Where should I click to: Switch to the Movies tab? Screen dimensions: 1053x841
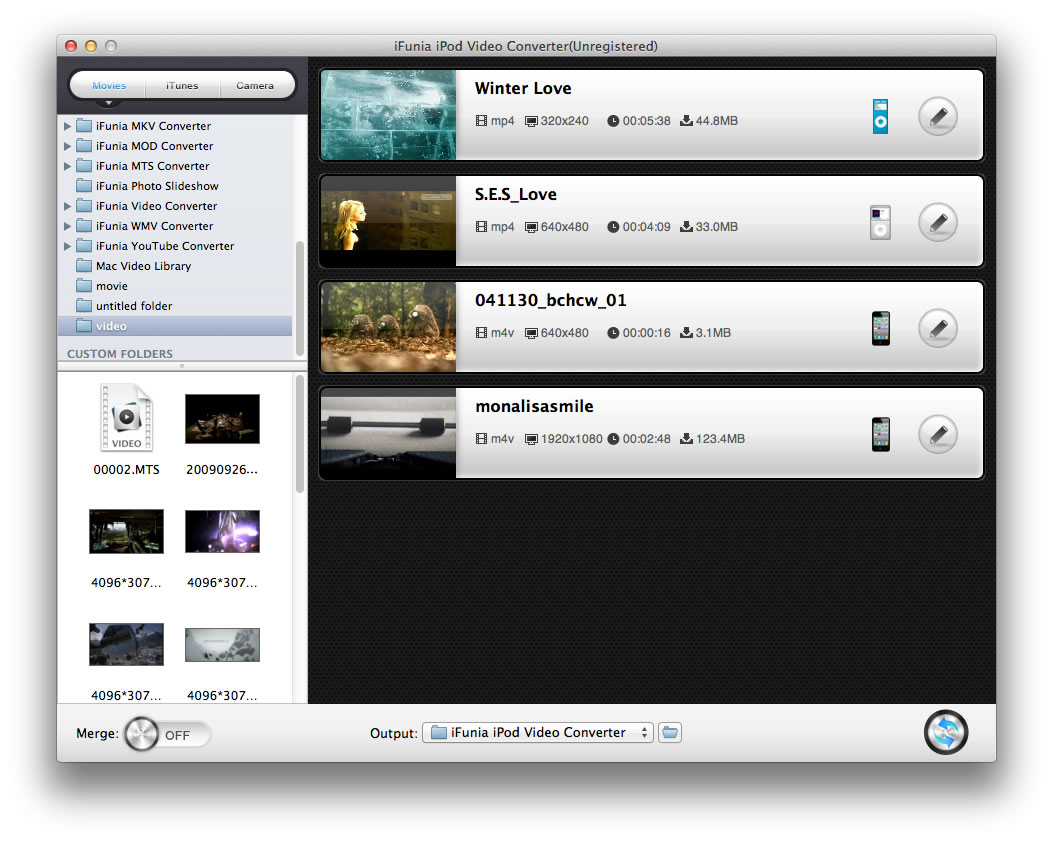tap(109, 85)
